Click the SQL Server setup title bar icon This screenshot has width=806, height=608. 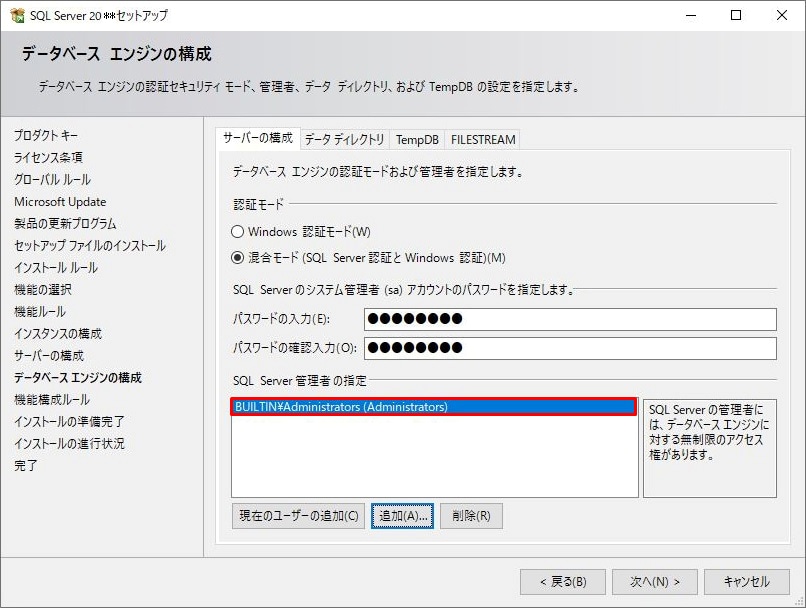(17, 15)
